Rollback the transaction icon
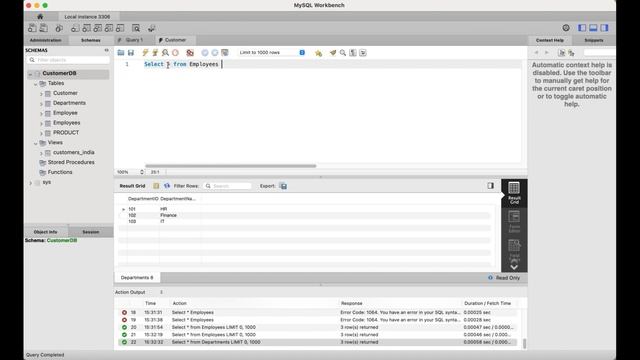 [215, 53]
